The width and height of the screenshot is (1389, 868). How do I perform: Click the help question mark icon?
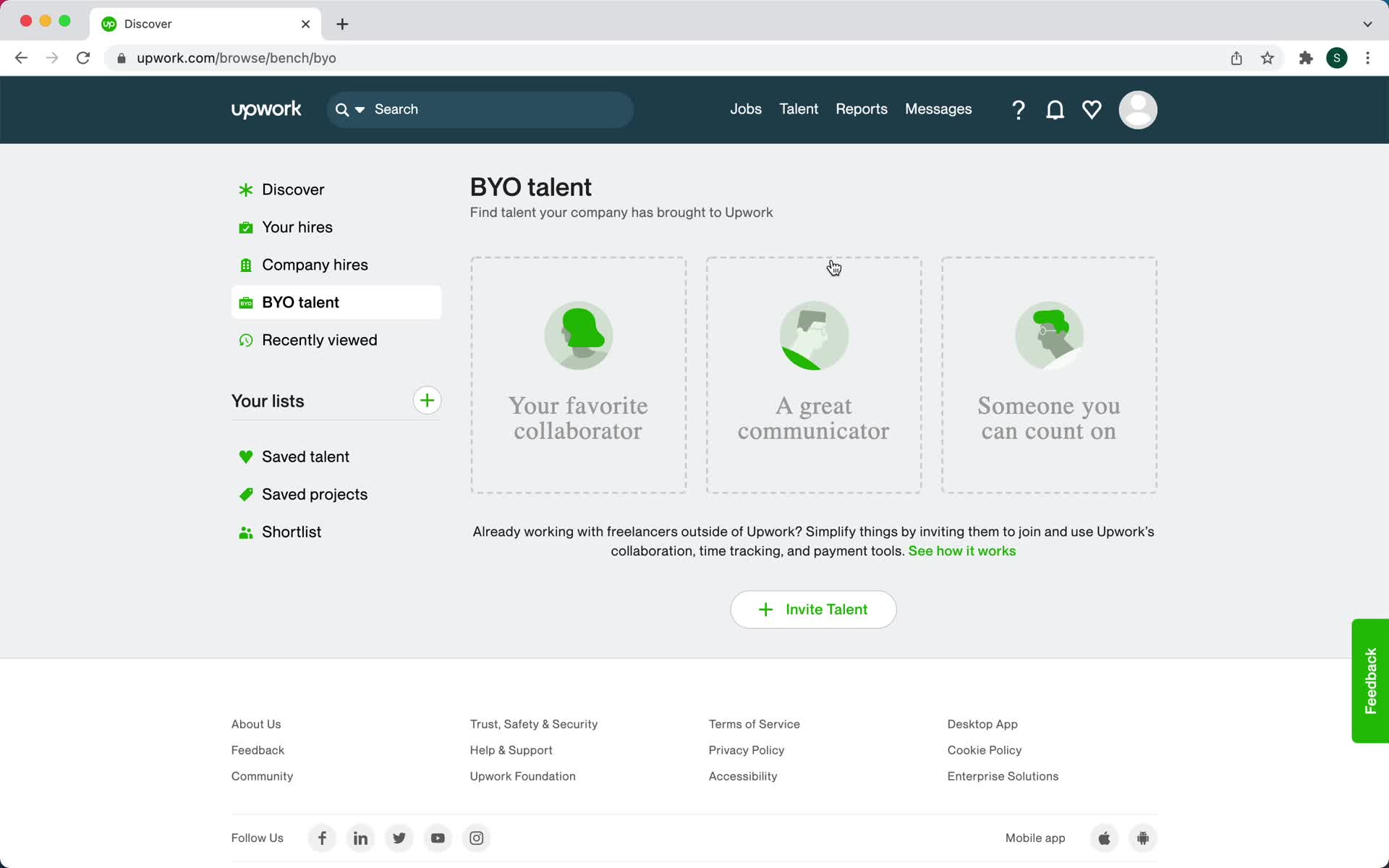pos(1018,109)
